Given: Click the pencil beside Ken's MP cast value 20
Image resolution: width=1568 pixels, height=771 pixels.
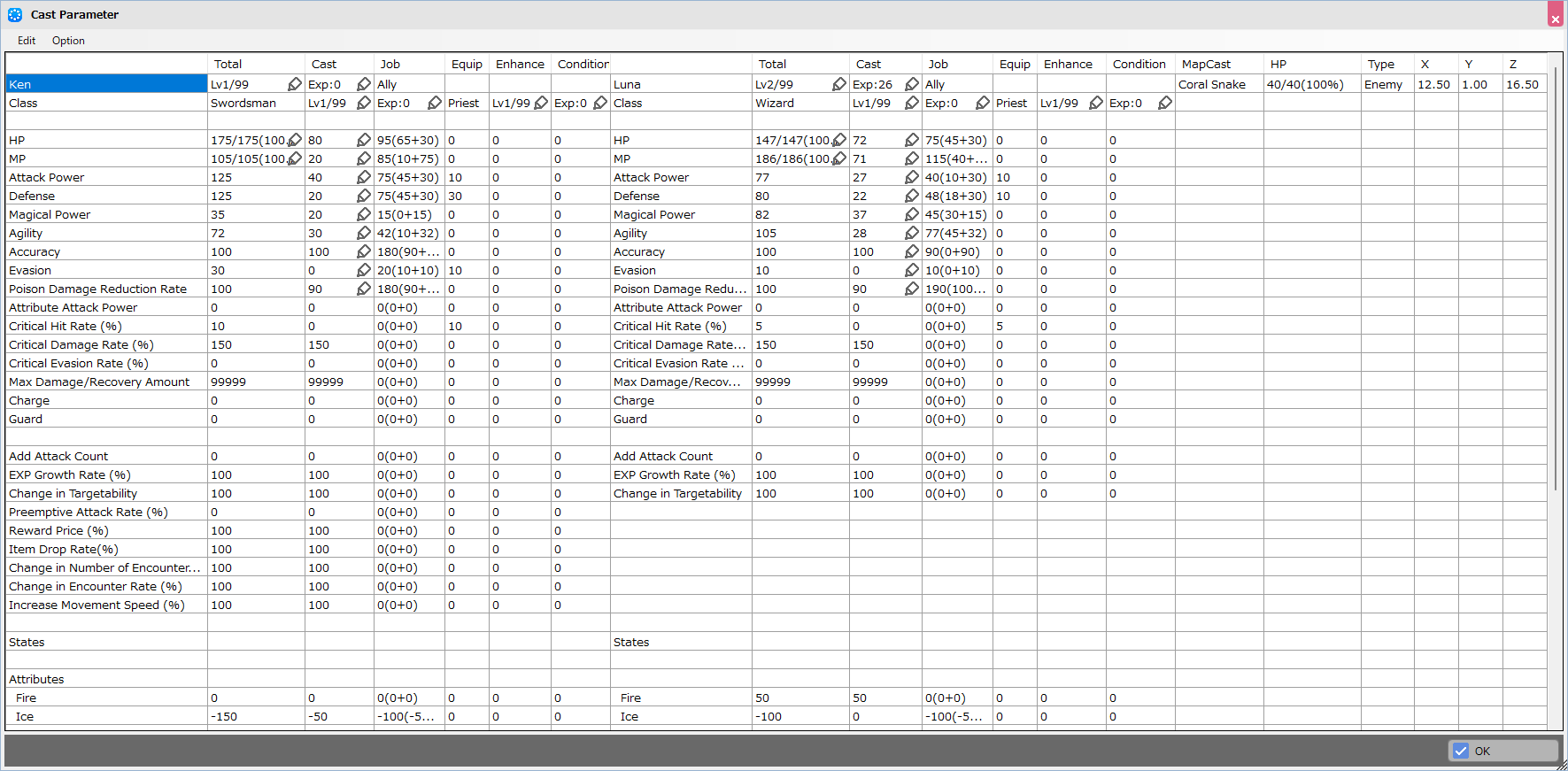Looking at the screenshot, I should coord(364,158).
